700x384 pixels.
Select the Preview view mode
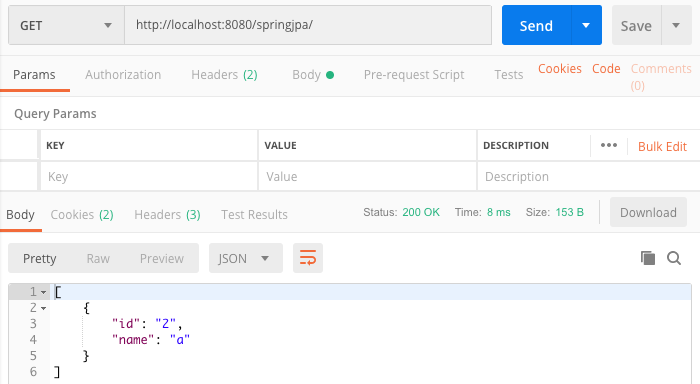tap(162, 259)
